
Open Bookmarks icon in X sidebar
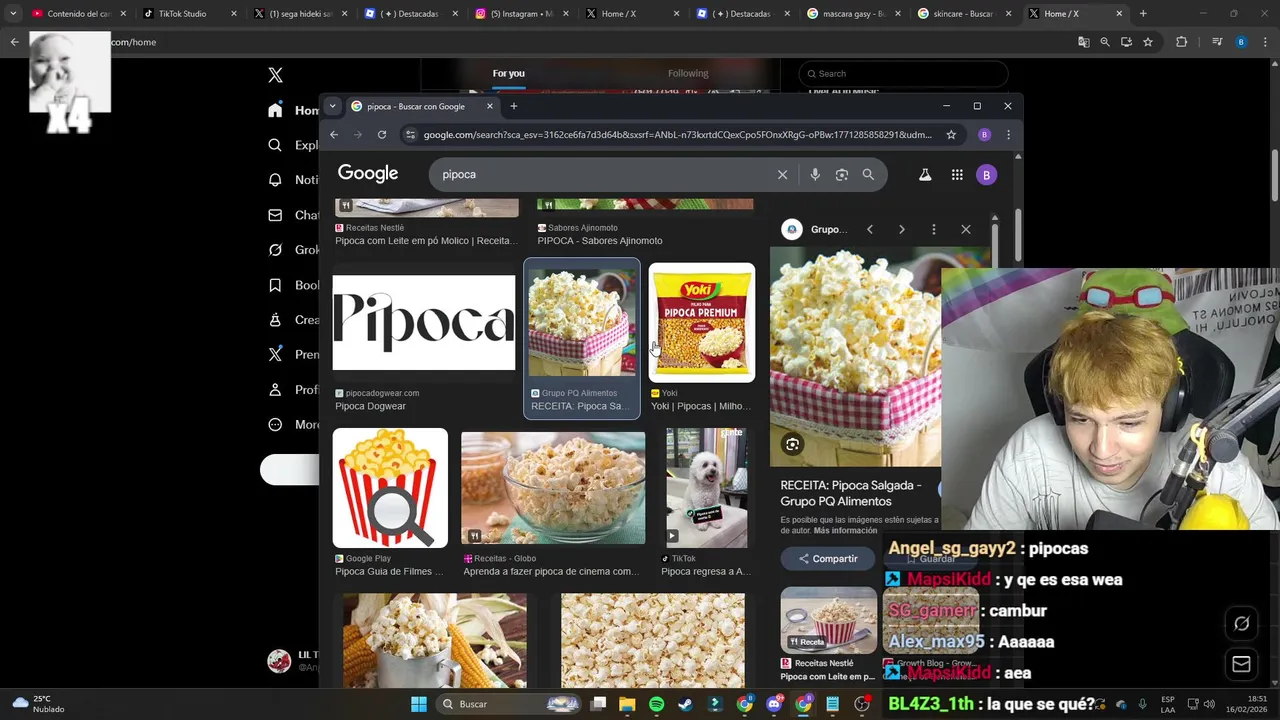click(275, 285)
